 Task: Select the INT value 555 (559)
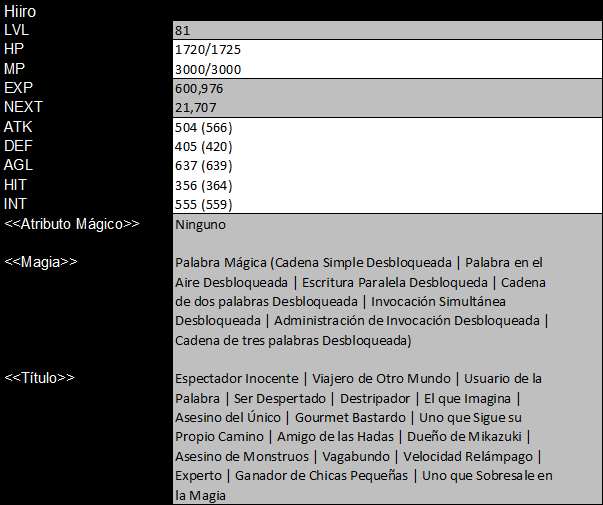point(203,205)
